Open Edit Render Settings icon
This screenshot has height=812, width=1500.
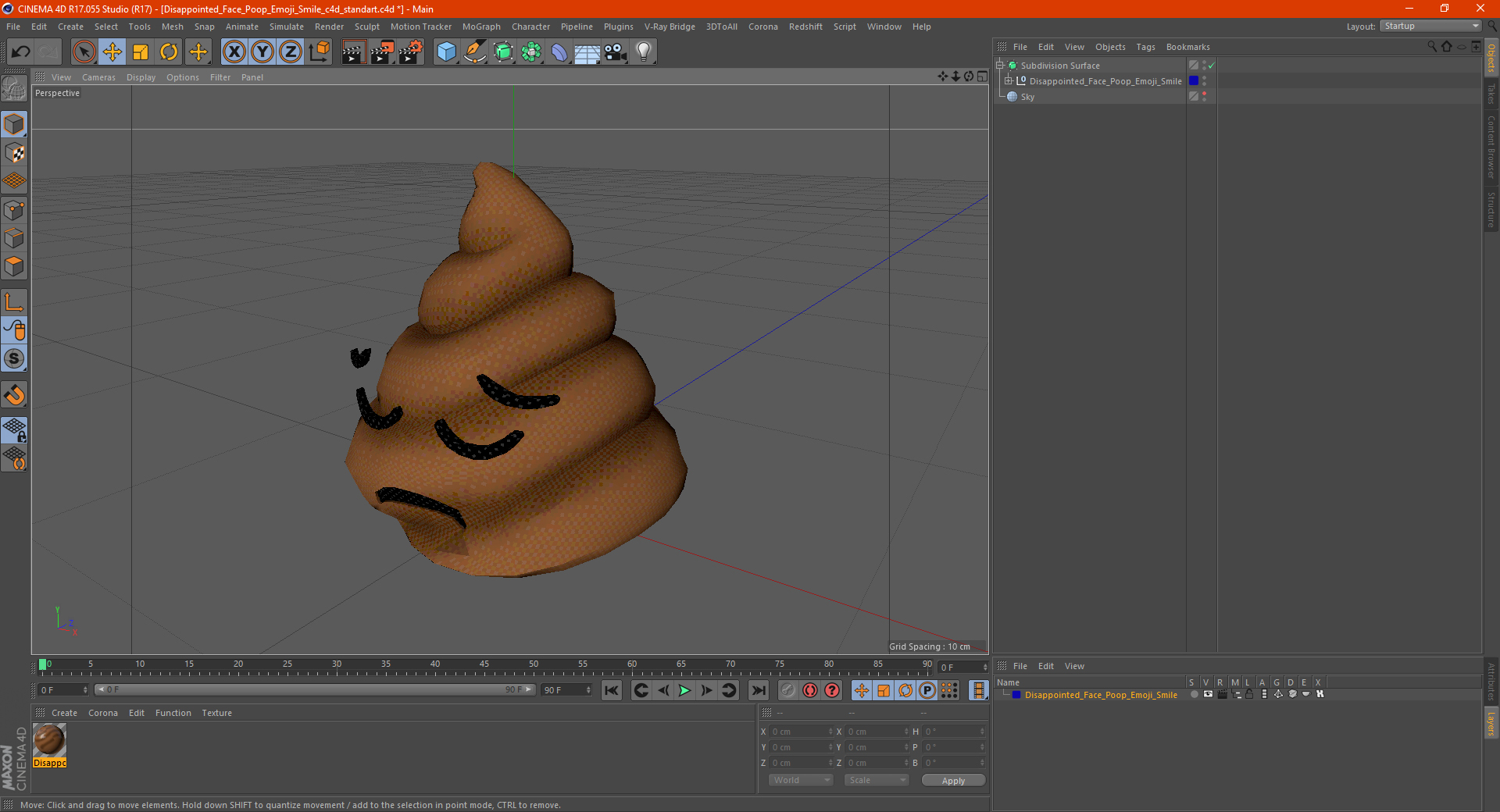coord(411,52)
